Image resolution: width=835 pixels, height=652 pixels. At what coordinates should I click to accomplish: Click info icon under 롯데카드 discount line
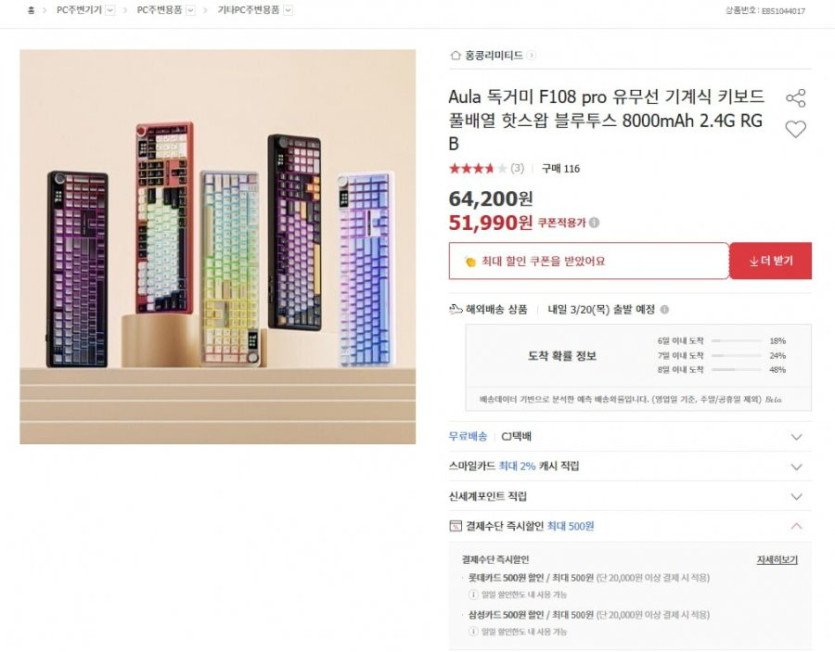[x=473, y=594]
